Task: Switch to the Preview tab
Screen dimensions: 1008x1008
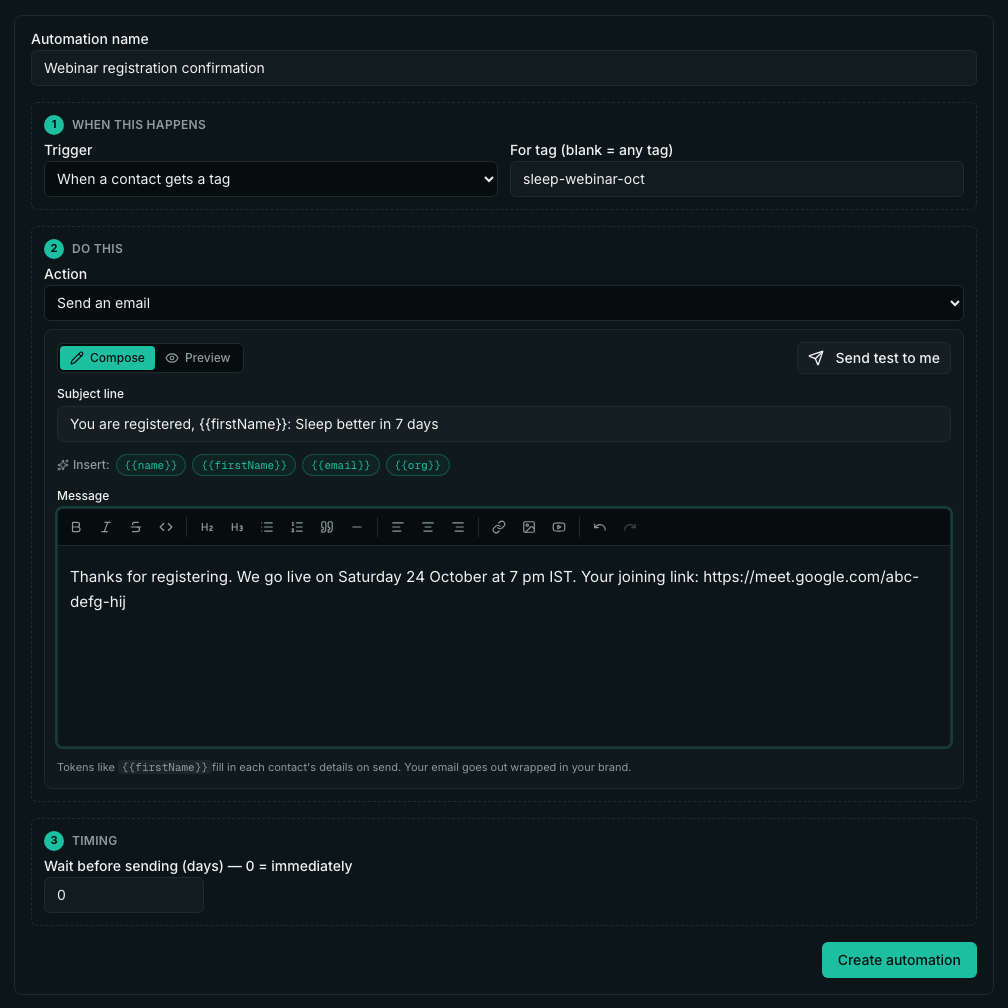Action: (198, 358)
